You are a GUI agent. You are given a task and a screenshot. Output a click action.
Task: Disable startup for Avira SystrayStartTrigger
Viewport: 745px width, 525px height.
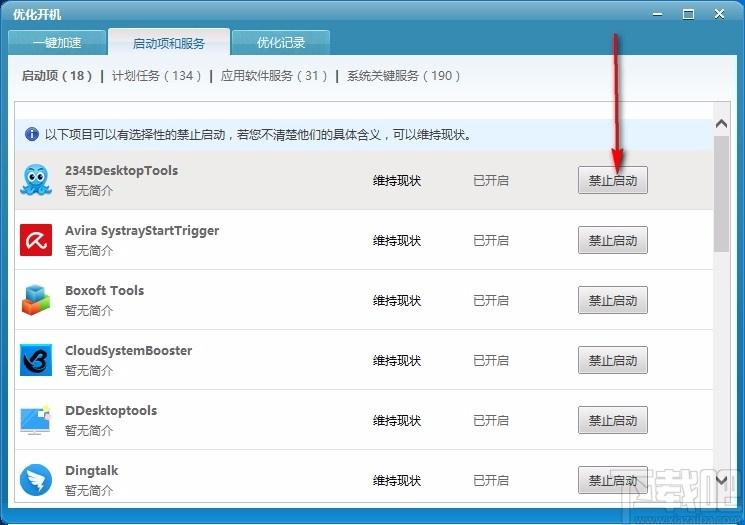pos(612,240)
